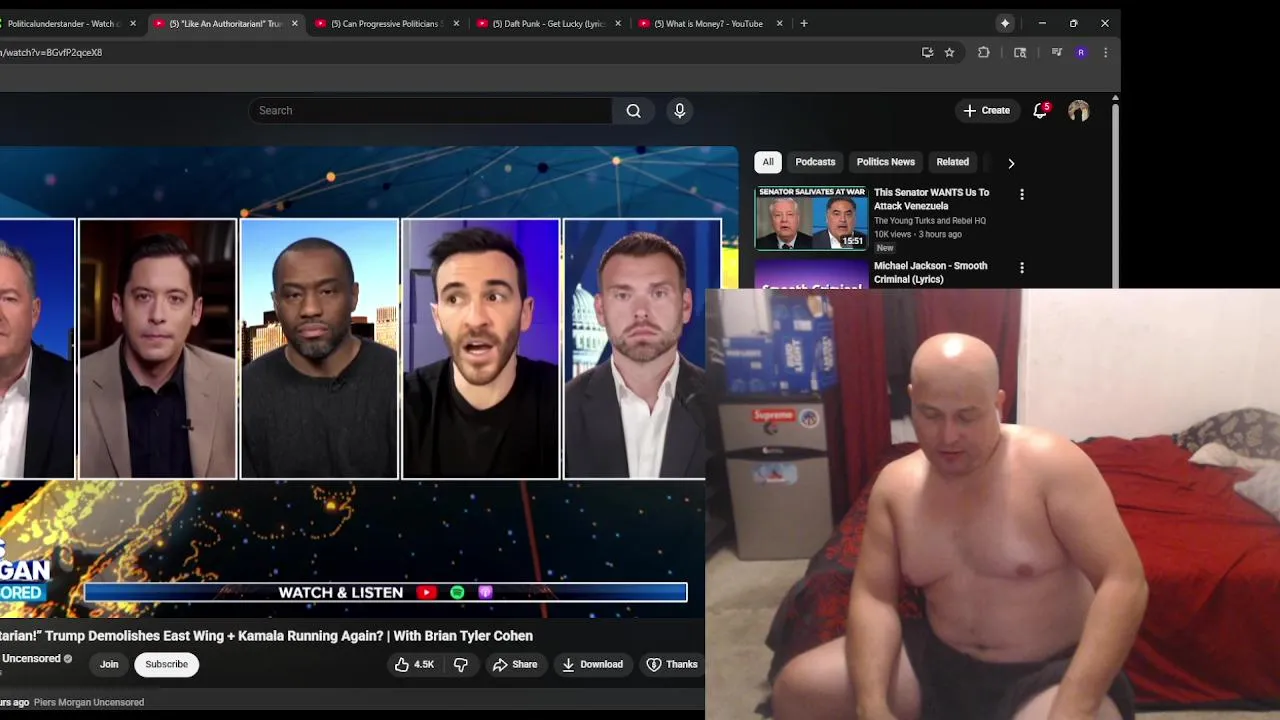Bookmark this page with the star icon
The image size is (1280, 720).
point(950,52)
